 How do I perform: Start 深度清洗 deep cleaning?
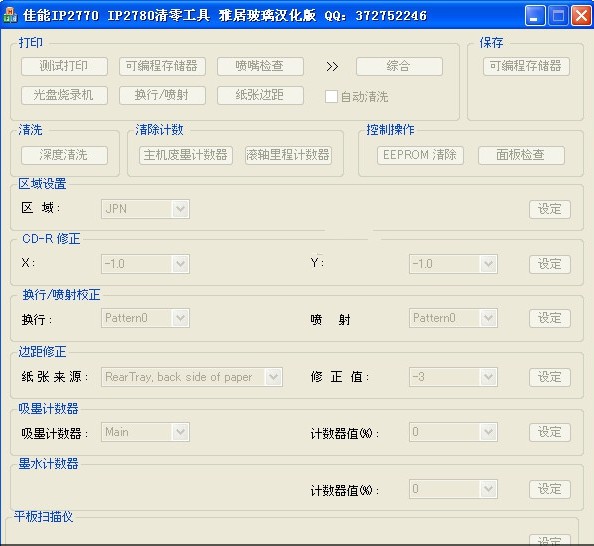pyautogui.click(x=64, y=155)
